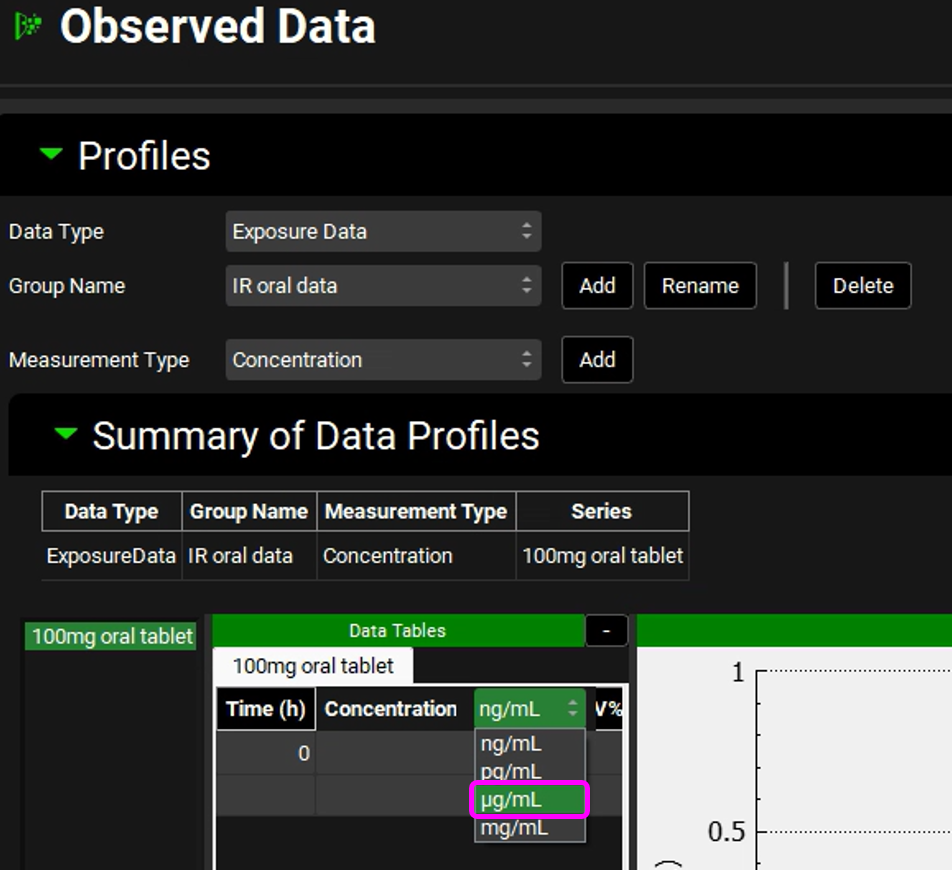
Task: Click the Observed Data logo icon
Action: point(28,26)
